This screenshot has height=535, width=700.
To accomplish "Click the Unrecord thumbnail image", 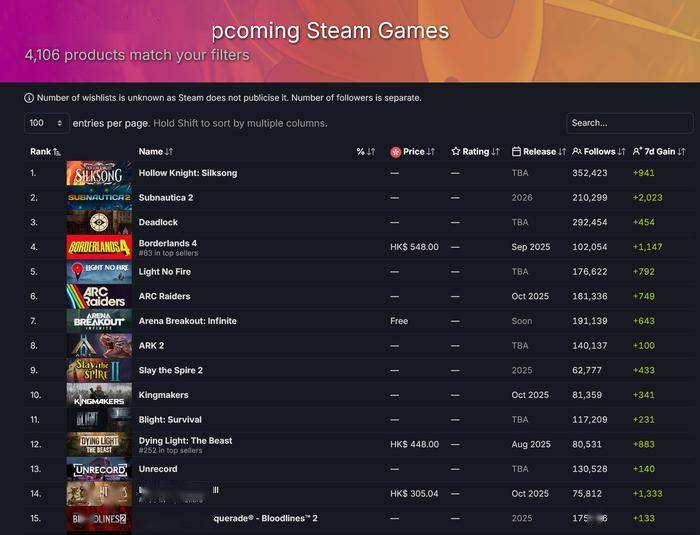I will pos(99,469).
